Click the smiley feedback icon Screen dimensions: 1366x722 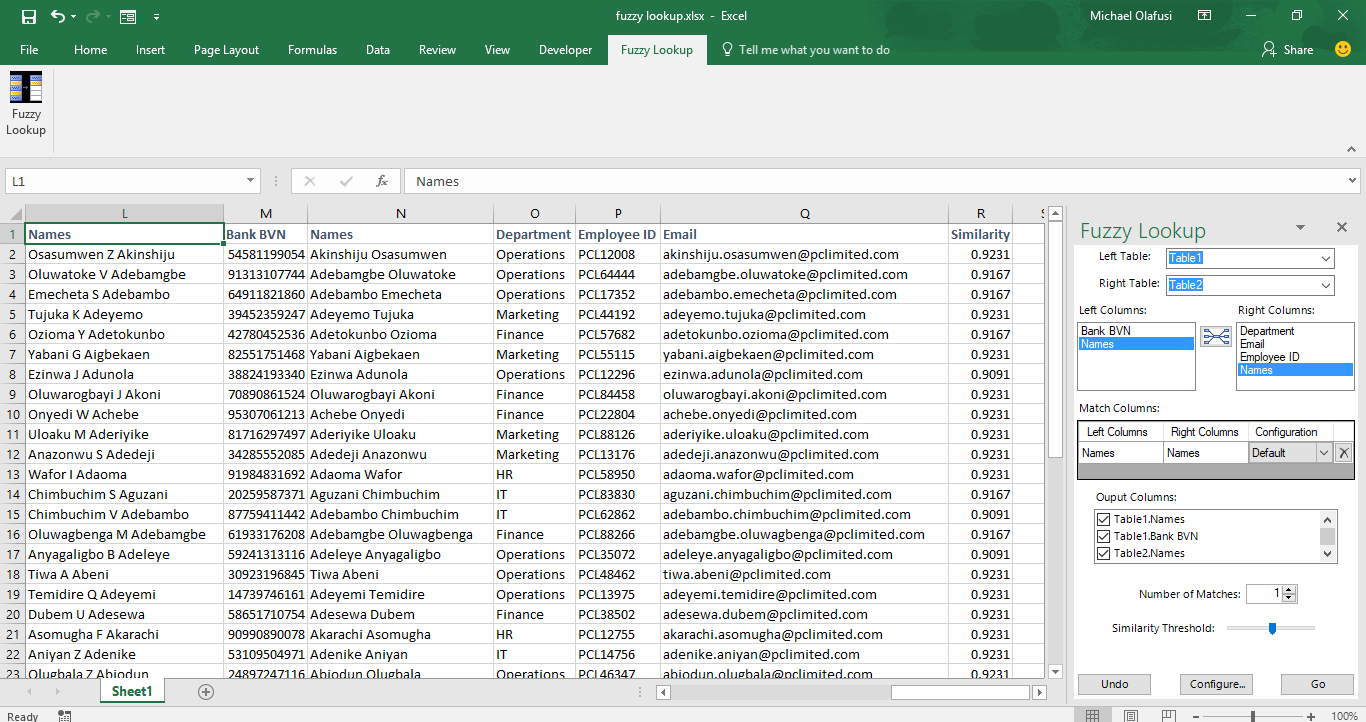[x=1343, y=49]
